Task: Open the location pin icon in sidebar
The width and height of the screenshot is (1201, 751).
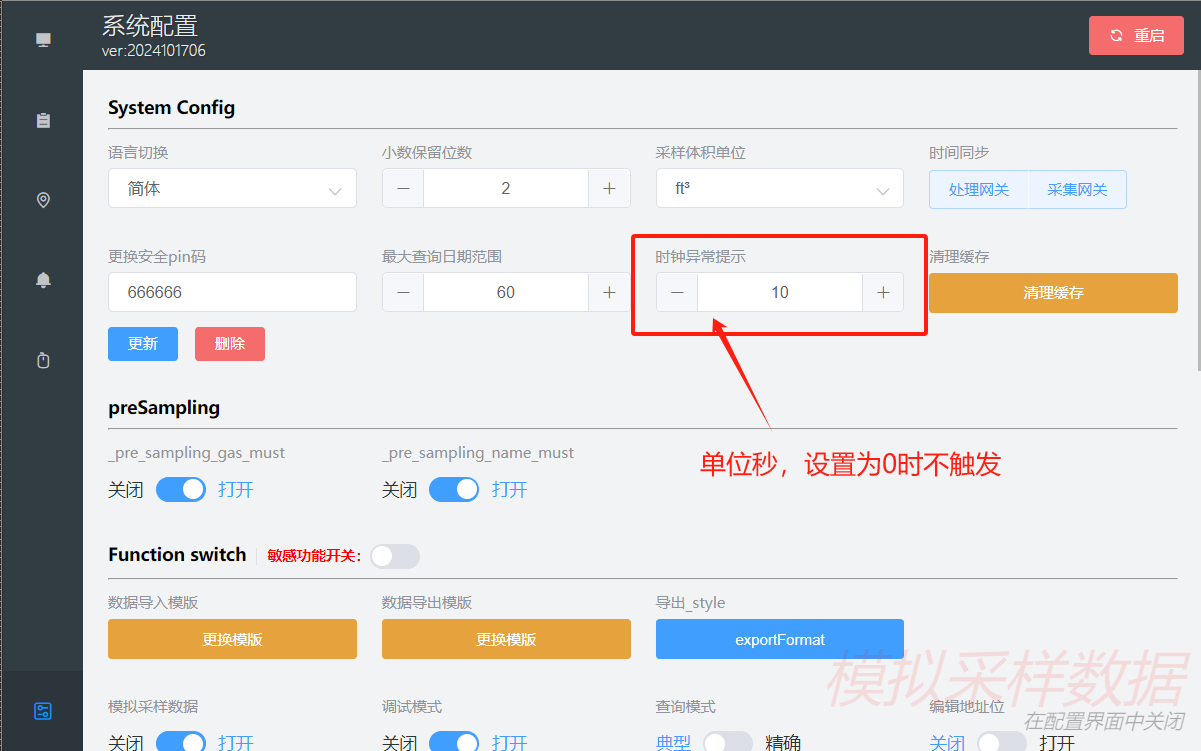Action: tap(43, 200)
